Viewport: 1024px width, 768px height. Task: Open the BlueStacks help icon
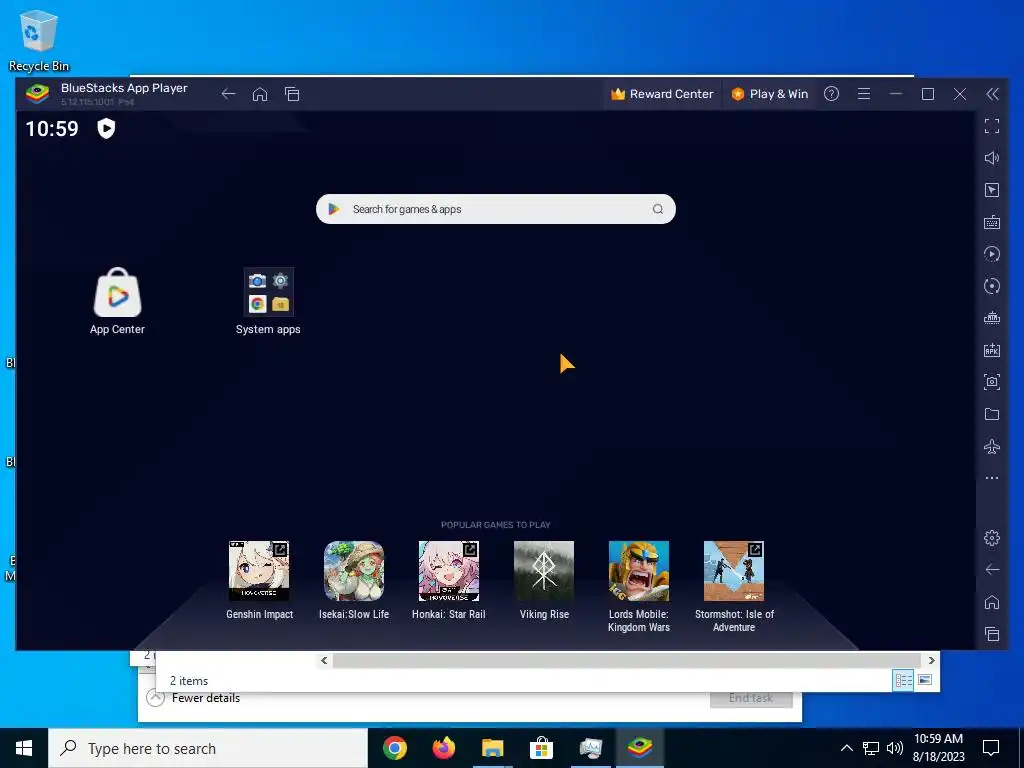(831, 94)
